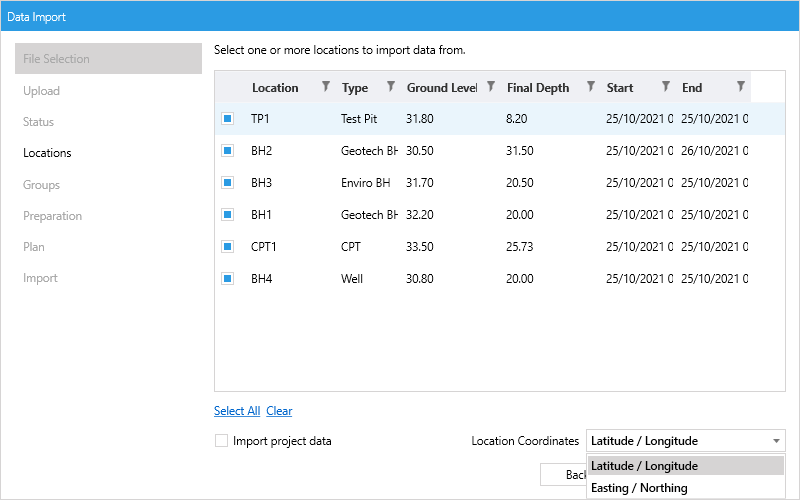Image resolution: width=800 pixels, height=500 pixels.
Task: Open the End column filter icon
Action: pyautogui.click(x=740, y=87)
